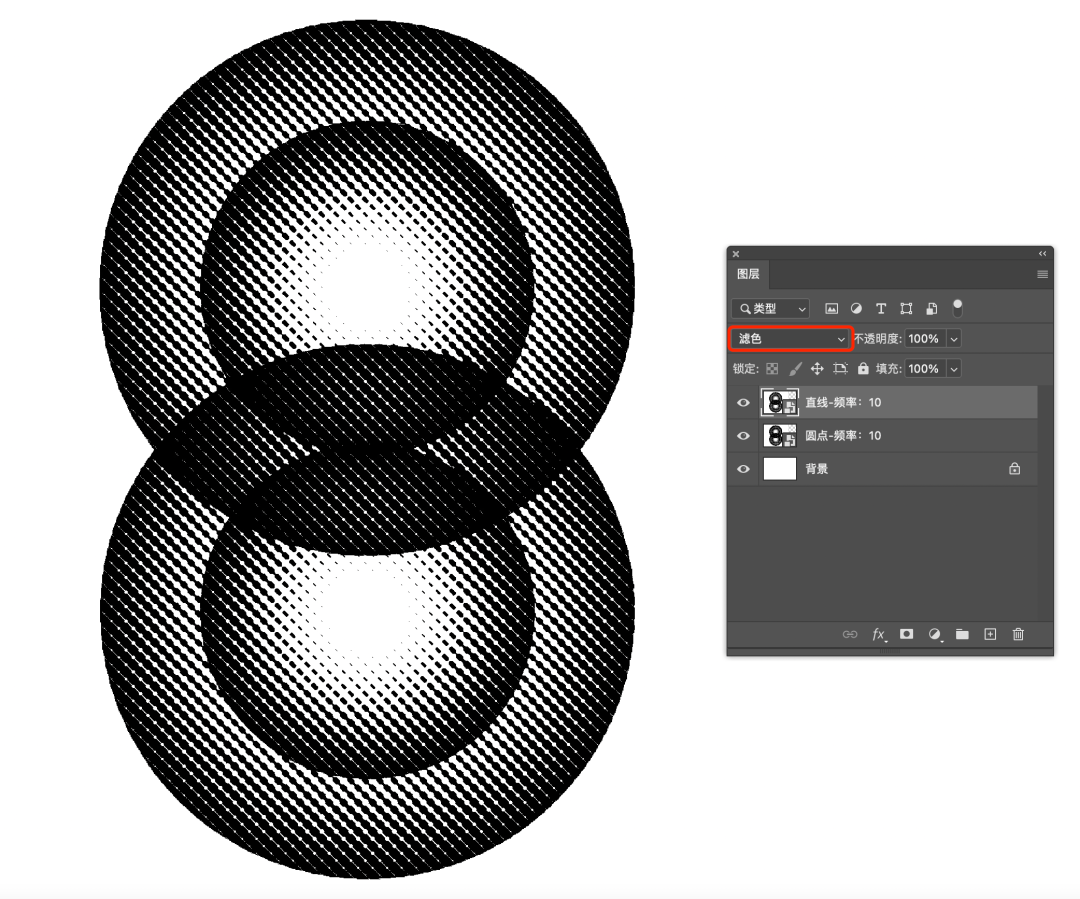Screen dimensions: 1080x899
Task: Select the 图层 panel tab
Action: click(x=748, y=274)
